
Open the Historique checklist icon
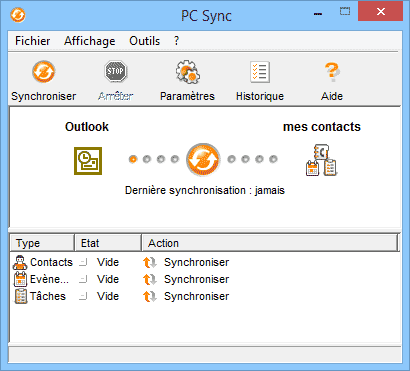(260, 72)
